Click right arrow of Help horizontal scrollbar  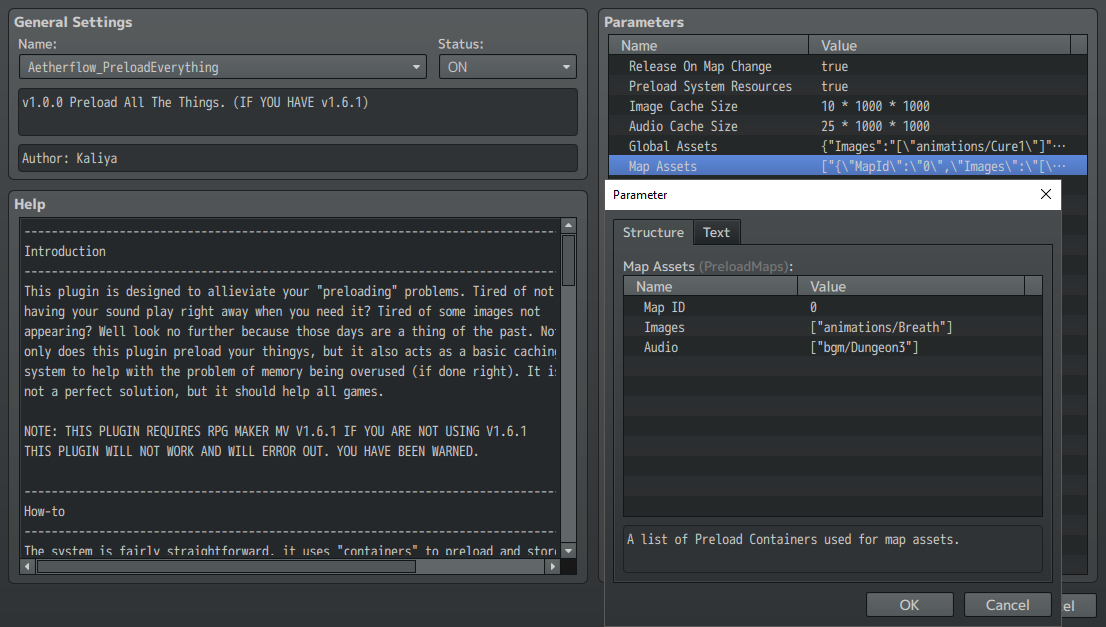[554, 565]
